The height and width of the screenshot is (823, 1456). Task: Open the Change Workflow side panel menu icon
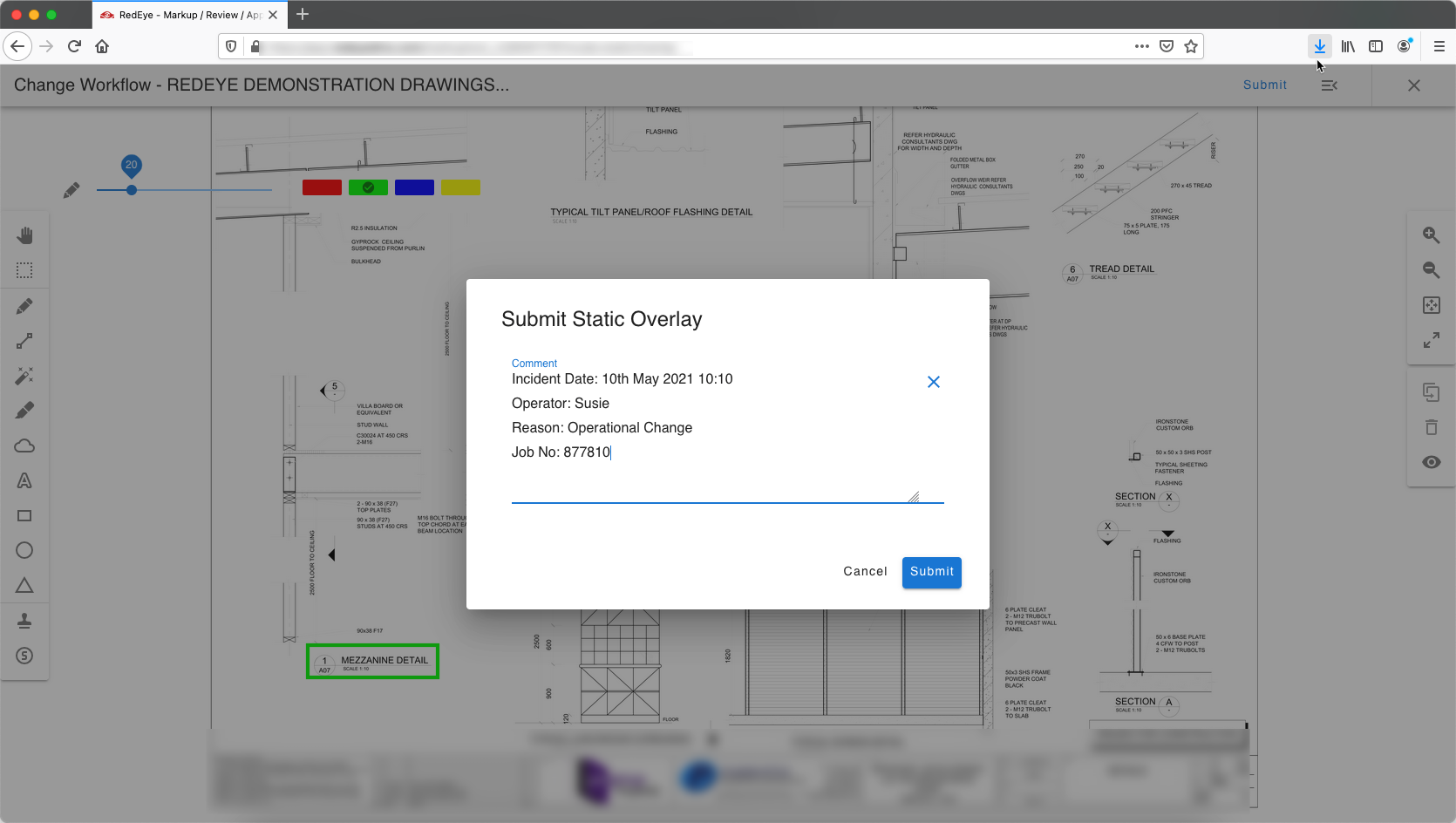tap(1330, 85)
